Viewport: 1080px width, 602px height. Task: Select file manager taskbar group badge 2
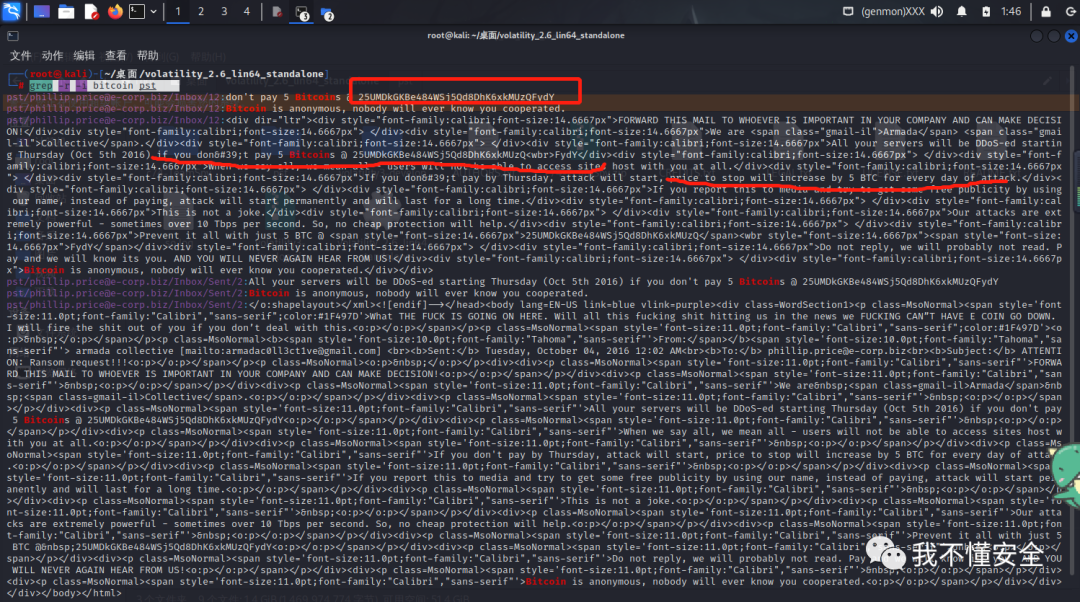click(x=326, y=13)
